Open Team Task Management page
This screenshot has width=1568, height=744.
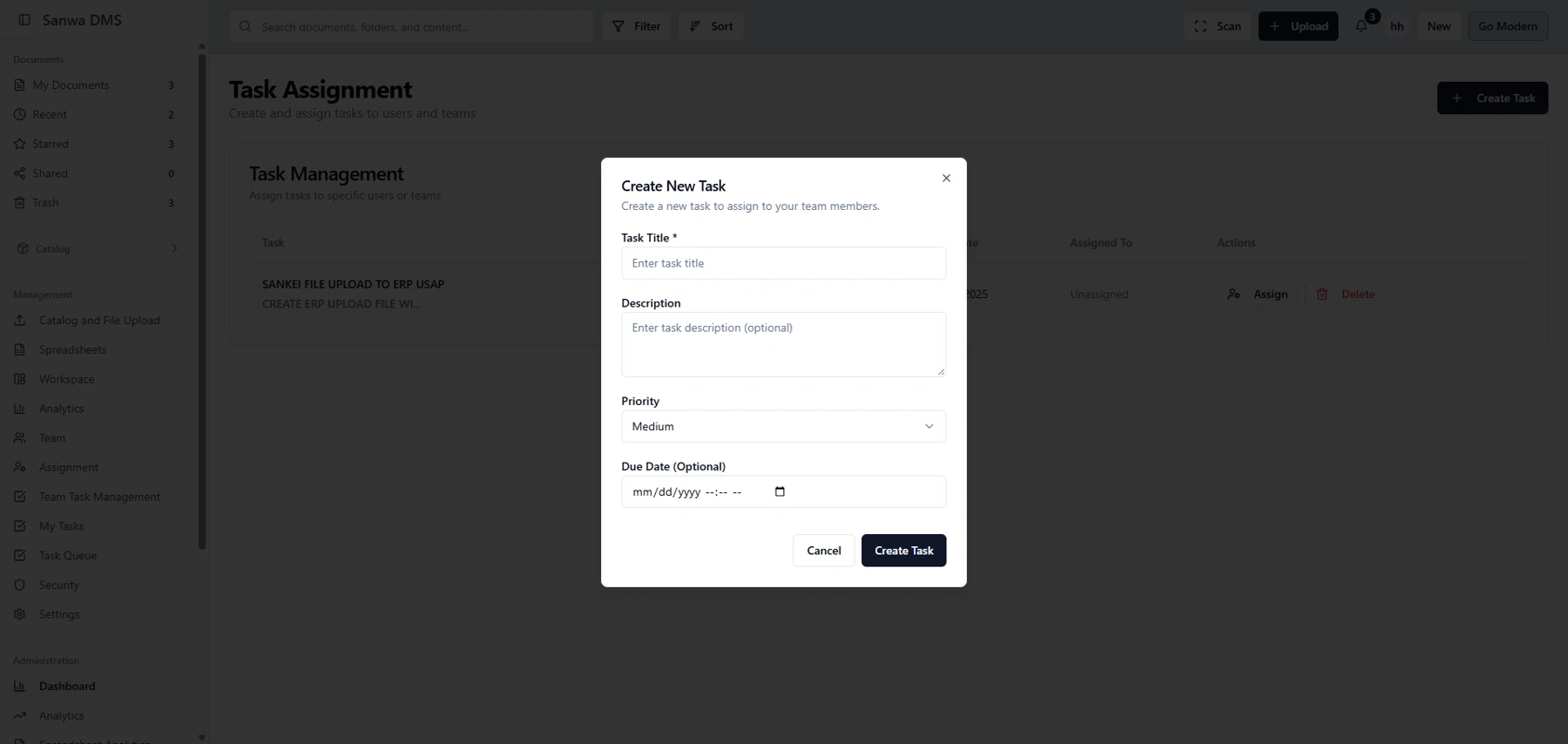click(x=99, y=497)
